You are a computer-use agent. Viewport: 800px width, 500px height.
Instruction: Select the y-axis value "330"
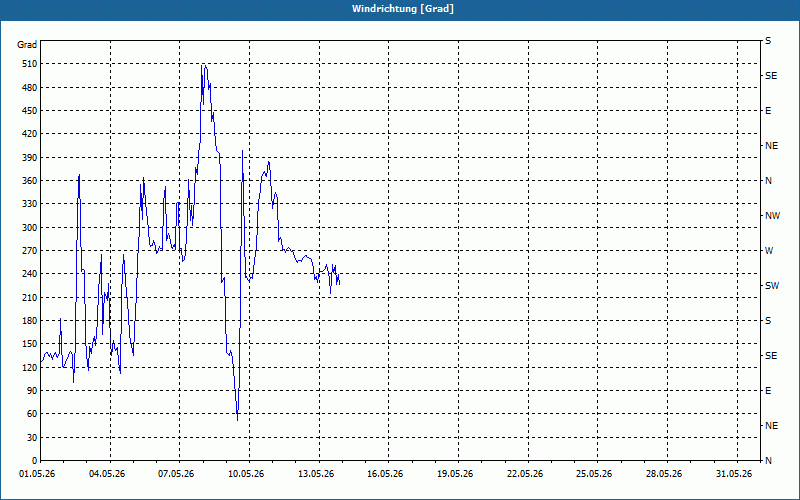click(x=29, y=204)
